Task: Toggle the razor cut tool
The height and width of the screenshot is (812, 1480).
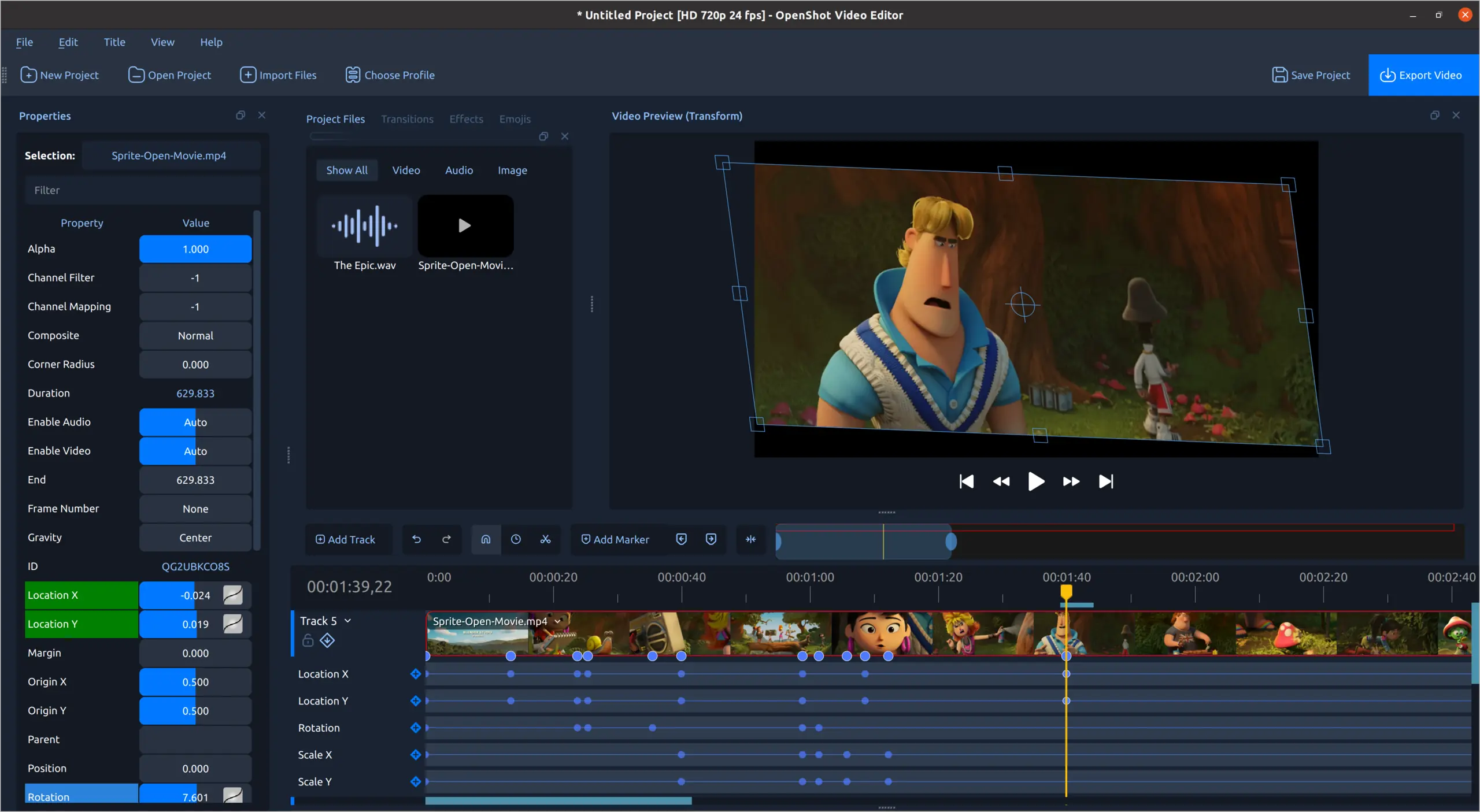Action: [x=545, y=539]
